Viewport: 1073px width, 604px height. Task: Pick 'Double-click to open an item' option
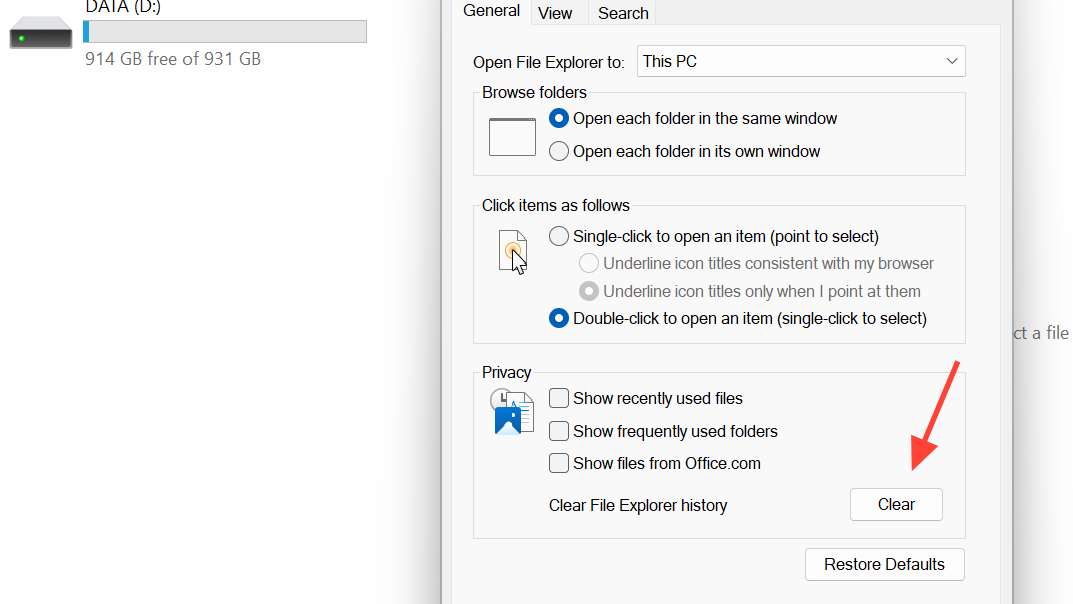click(559, 319)
